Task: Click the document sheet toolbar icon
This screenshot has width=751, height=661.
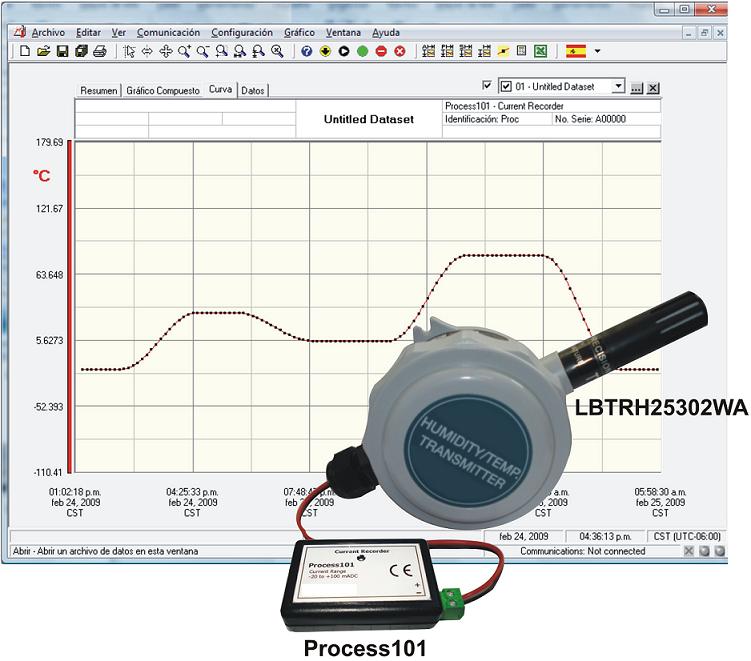Action: tap(522, 51)
